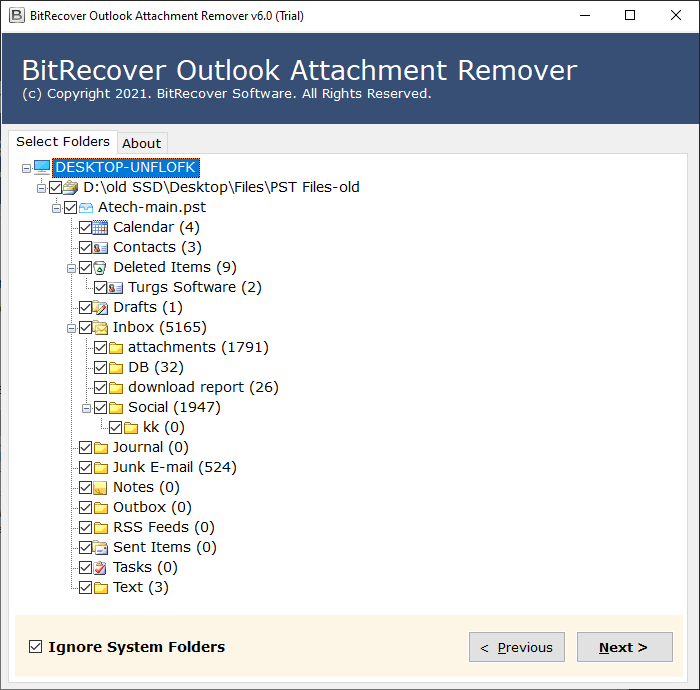
Task: Collapse the PST Files-old path node
Action: [x=42, y=188]
